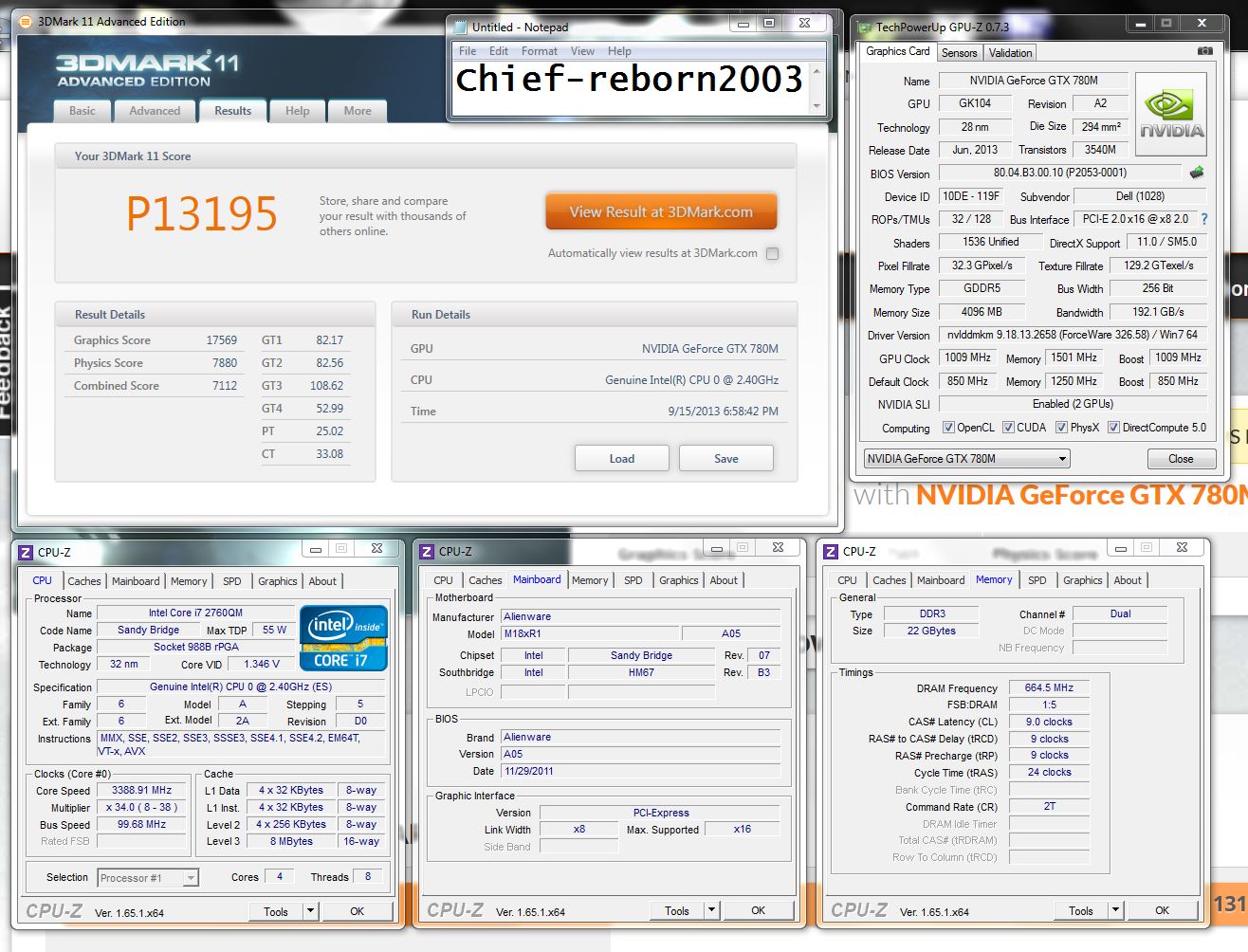Click the CPU-Z memory Size 22 GBytes
Image resolution: width=1248 pixels, height=952 pixels.
(x=931, y=631)
